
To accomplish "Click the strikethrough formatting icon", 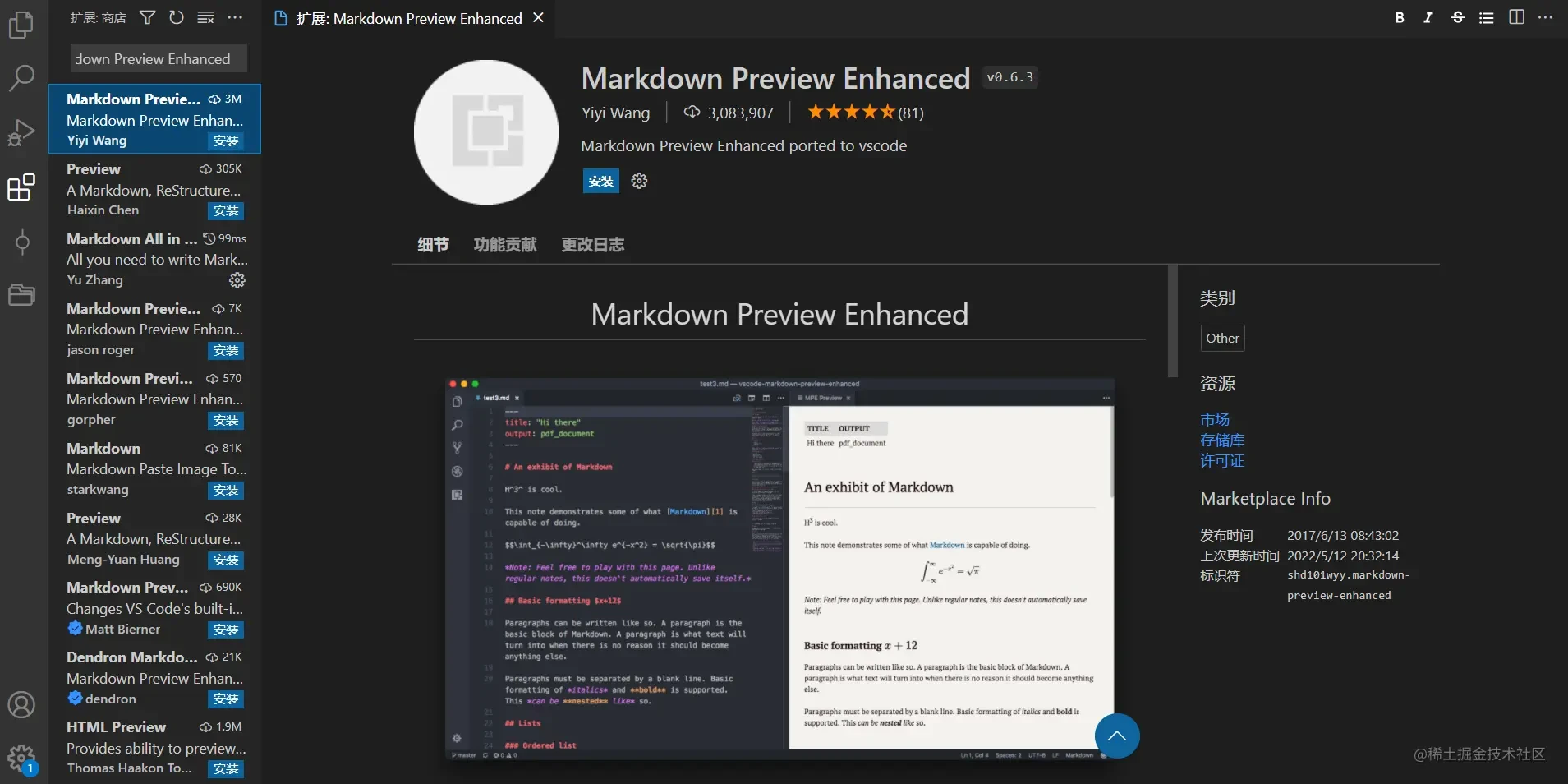I will pos(1458,17).
